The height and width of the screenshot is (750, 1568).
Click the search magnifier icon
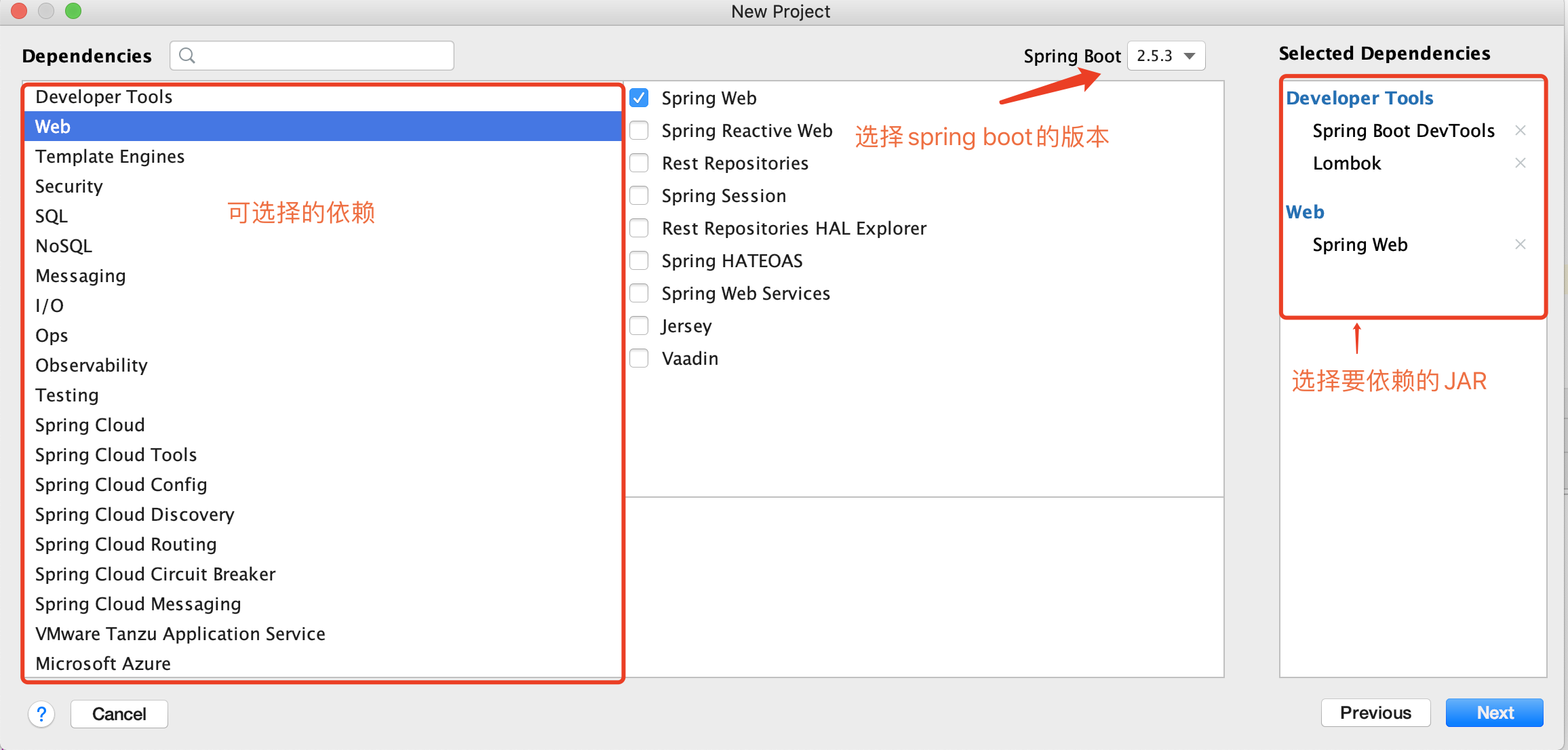pyautogui.click(x=187, y=56)
